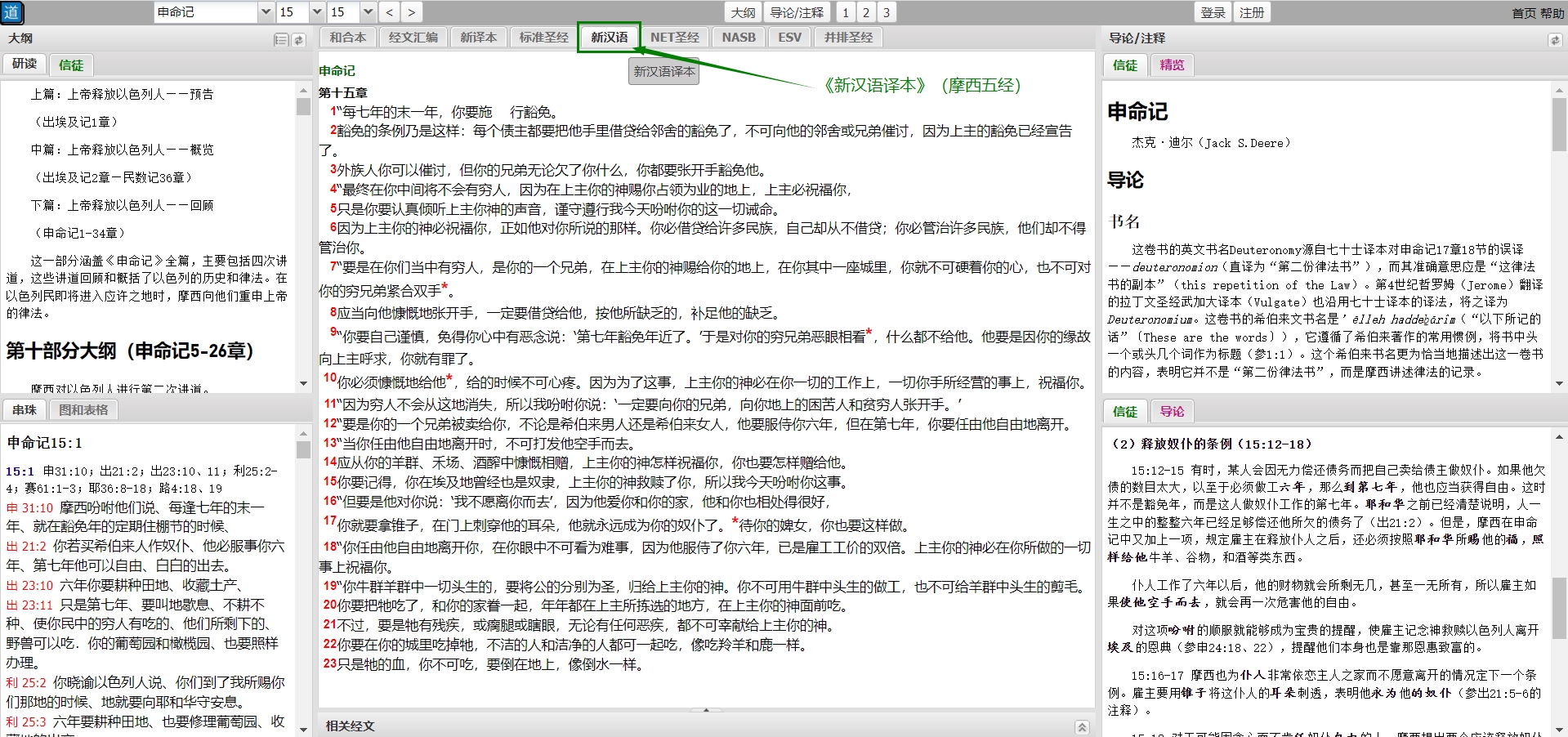The image size is (1568, 737).
Task: Toggle the 大纲 panel button in top bar
Action: (743, 12)
